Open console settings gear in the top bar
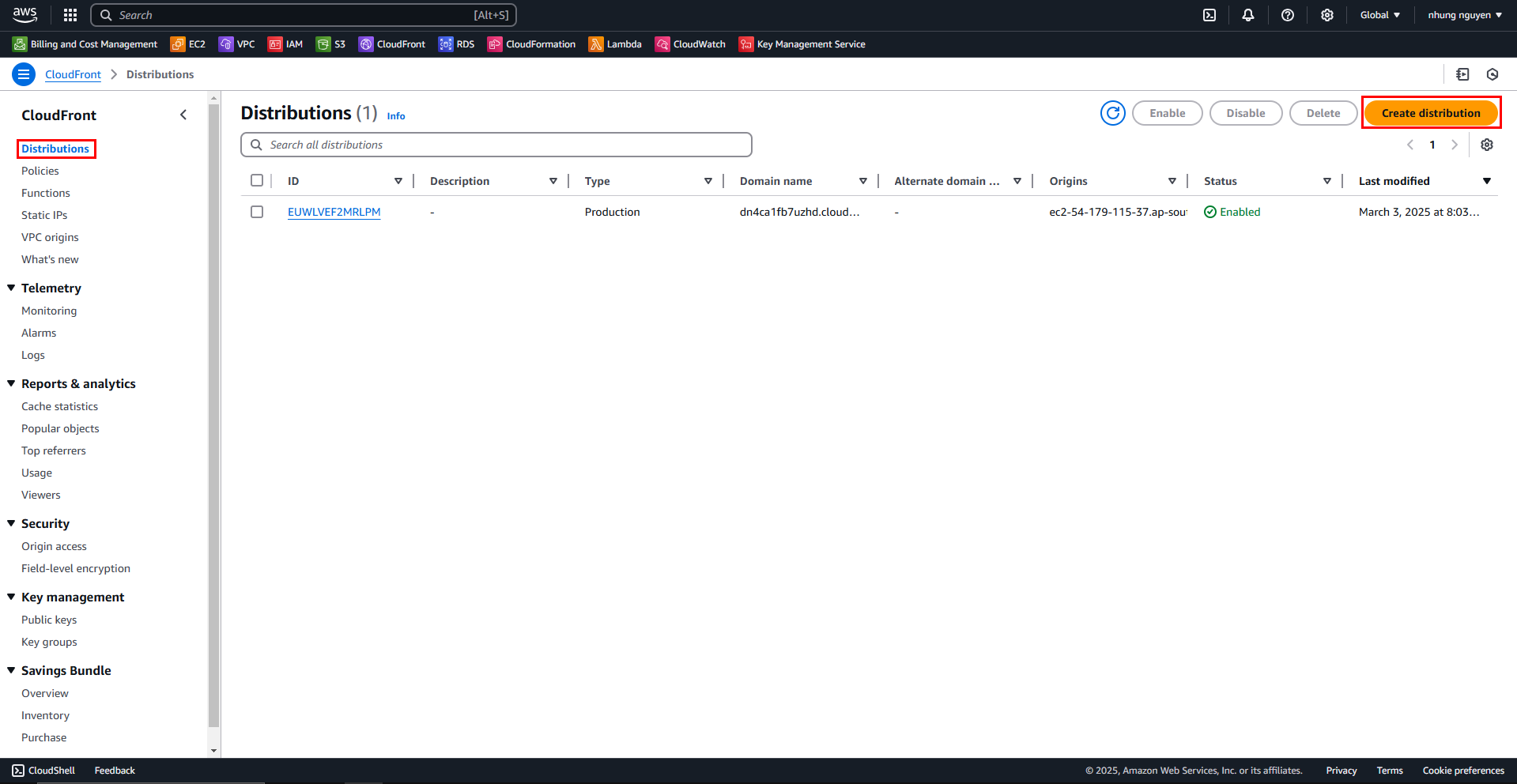The width and height of the screenshot is (1517, 784). [x=1327, y=15]
